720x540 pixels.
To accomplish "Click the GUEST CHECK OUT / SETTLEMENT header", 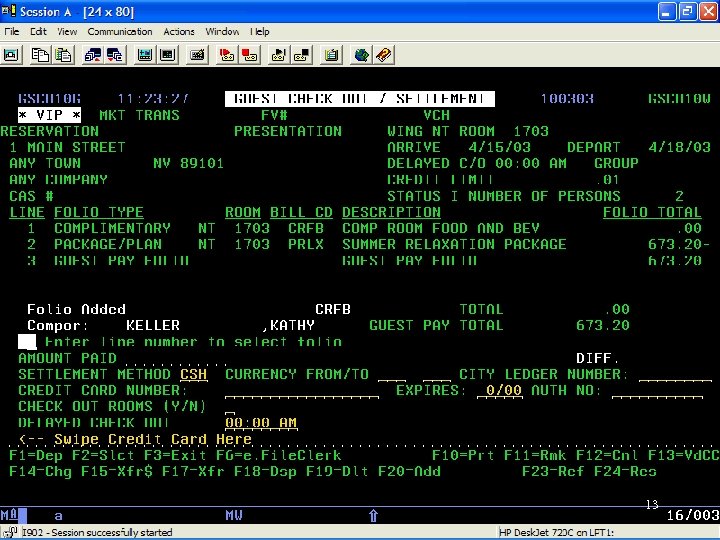I will point(360,99).
